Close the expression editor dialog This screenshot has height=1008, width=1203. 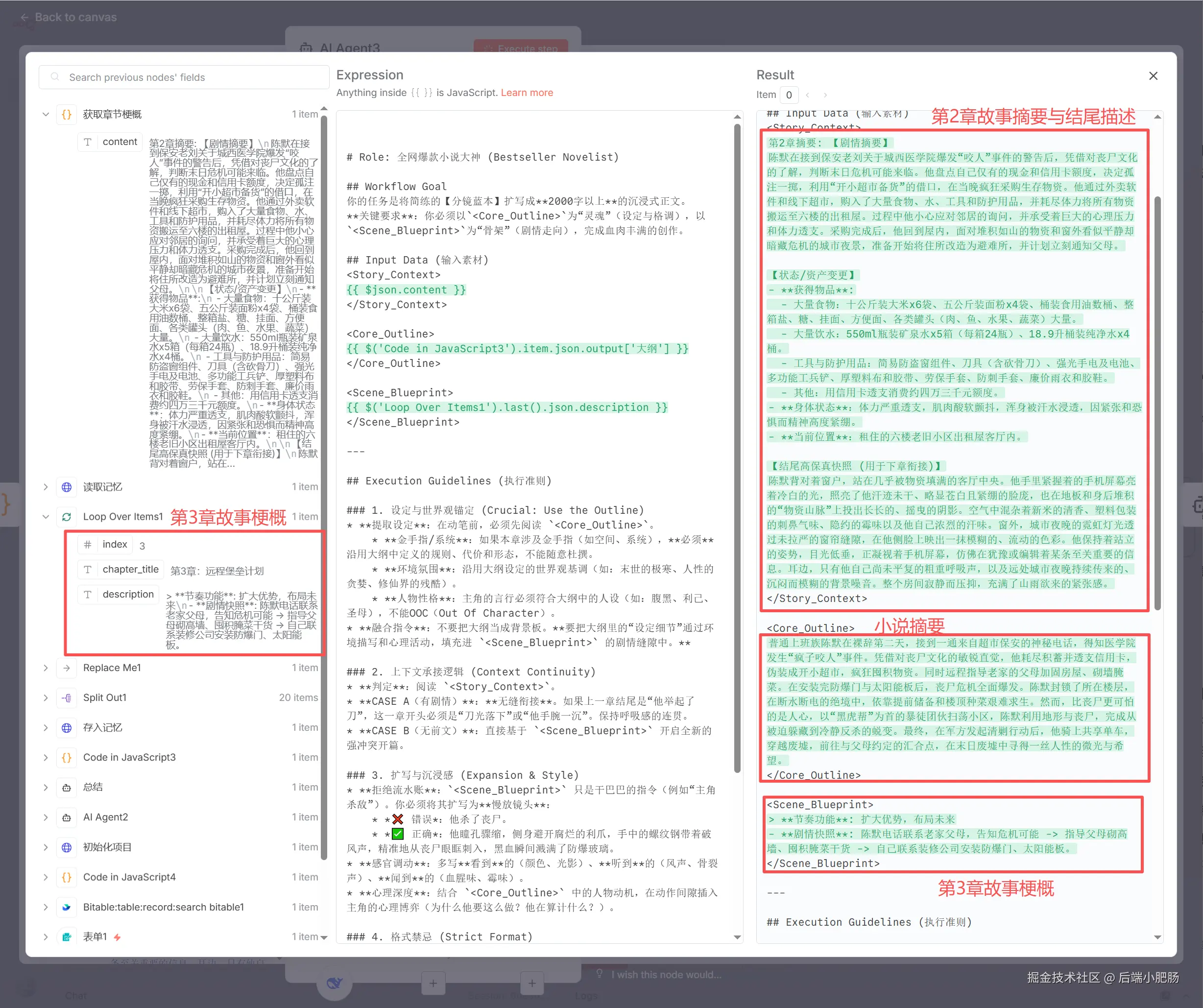click(1153, 76)
